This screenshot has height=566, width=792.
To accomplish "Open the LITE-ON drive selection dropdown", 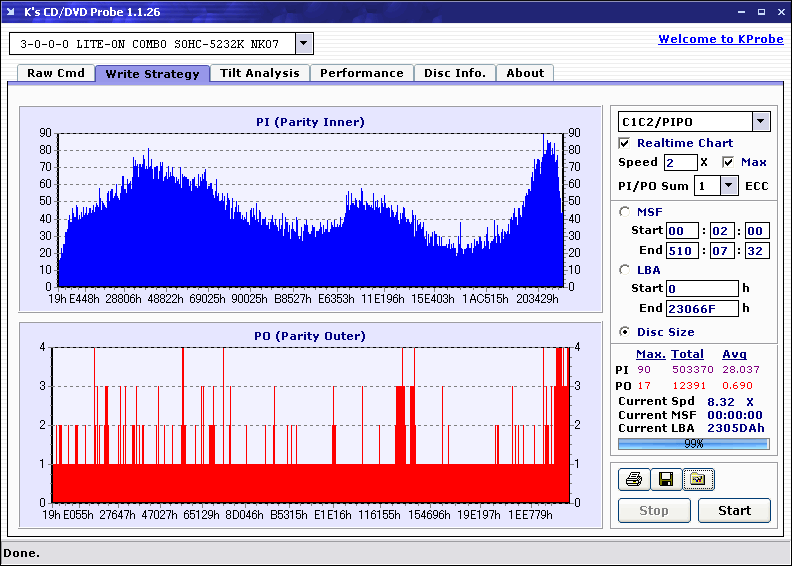I will click(305, 44).
